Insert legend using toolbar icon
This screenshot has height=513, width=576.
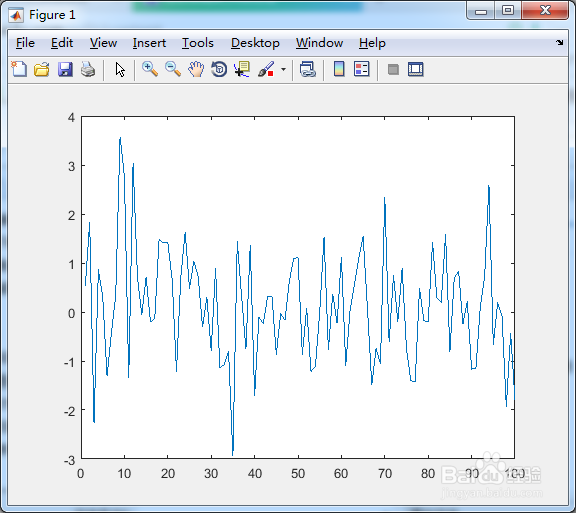click(362, 69)
